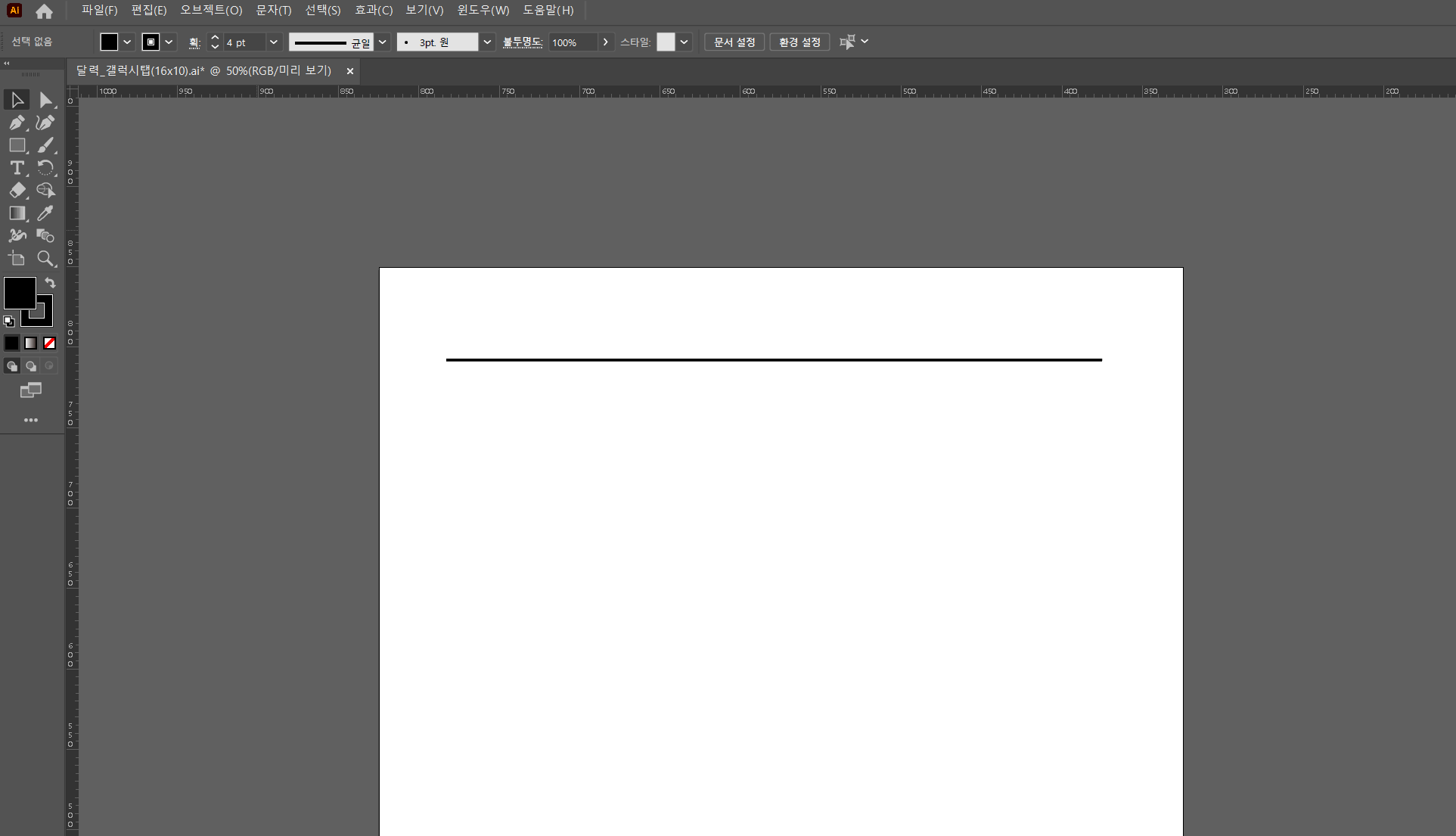The image size is (1456, 836).
Task: Open 오브젝트(O) menu
Action: (x=211, y=11)
